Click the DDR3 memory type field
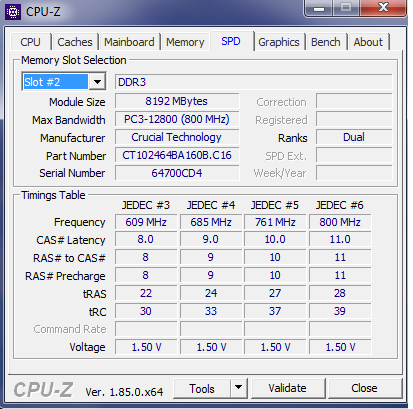This screenshot has height=409, width=413. pyautogui.click(x=253, y=82)
